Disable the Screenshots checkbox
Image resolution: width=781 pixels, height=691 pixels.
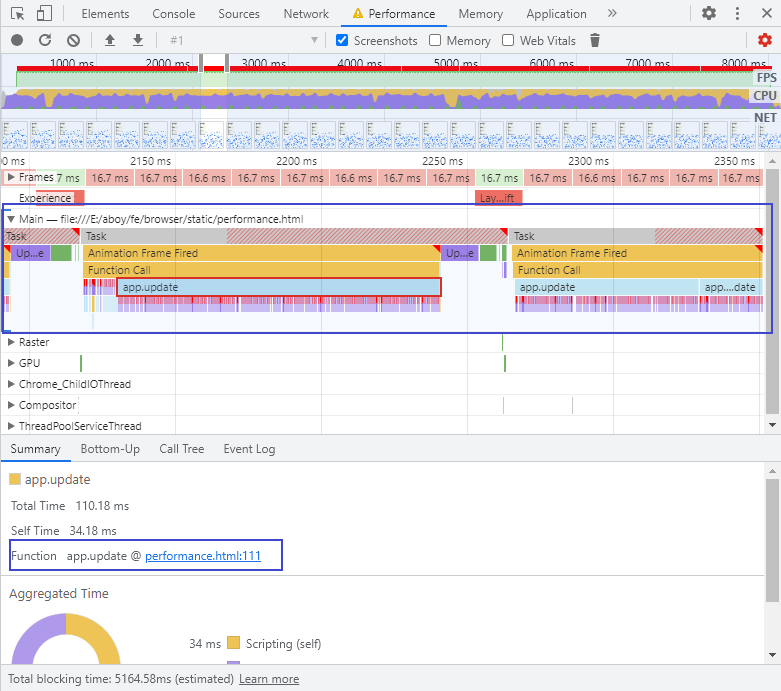pyautogui.click(x=343, y=41)
